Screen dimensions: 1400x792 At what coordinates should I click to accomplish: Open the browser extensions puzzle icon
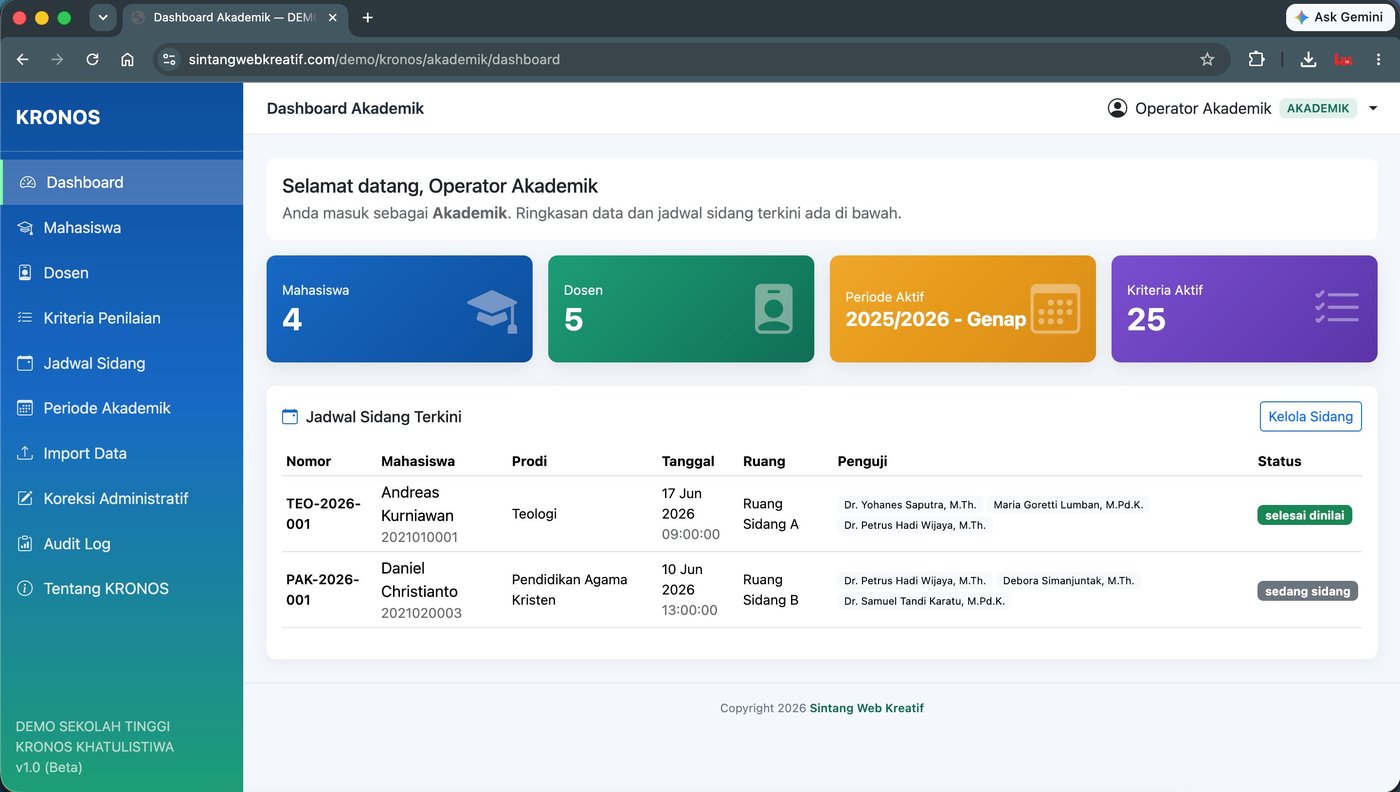coord(1257,59)
